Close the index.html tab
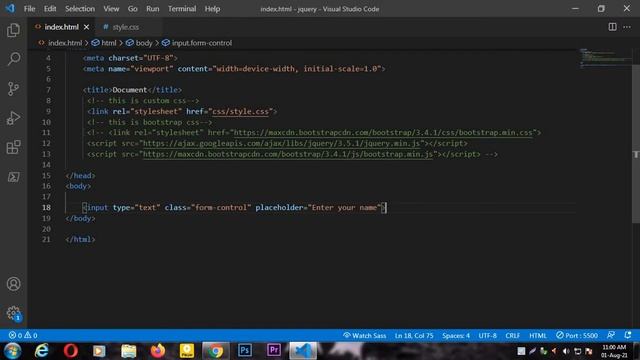640x360 pixels. [x=86, y=27]
